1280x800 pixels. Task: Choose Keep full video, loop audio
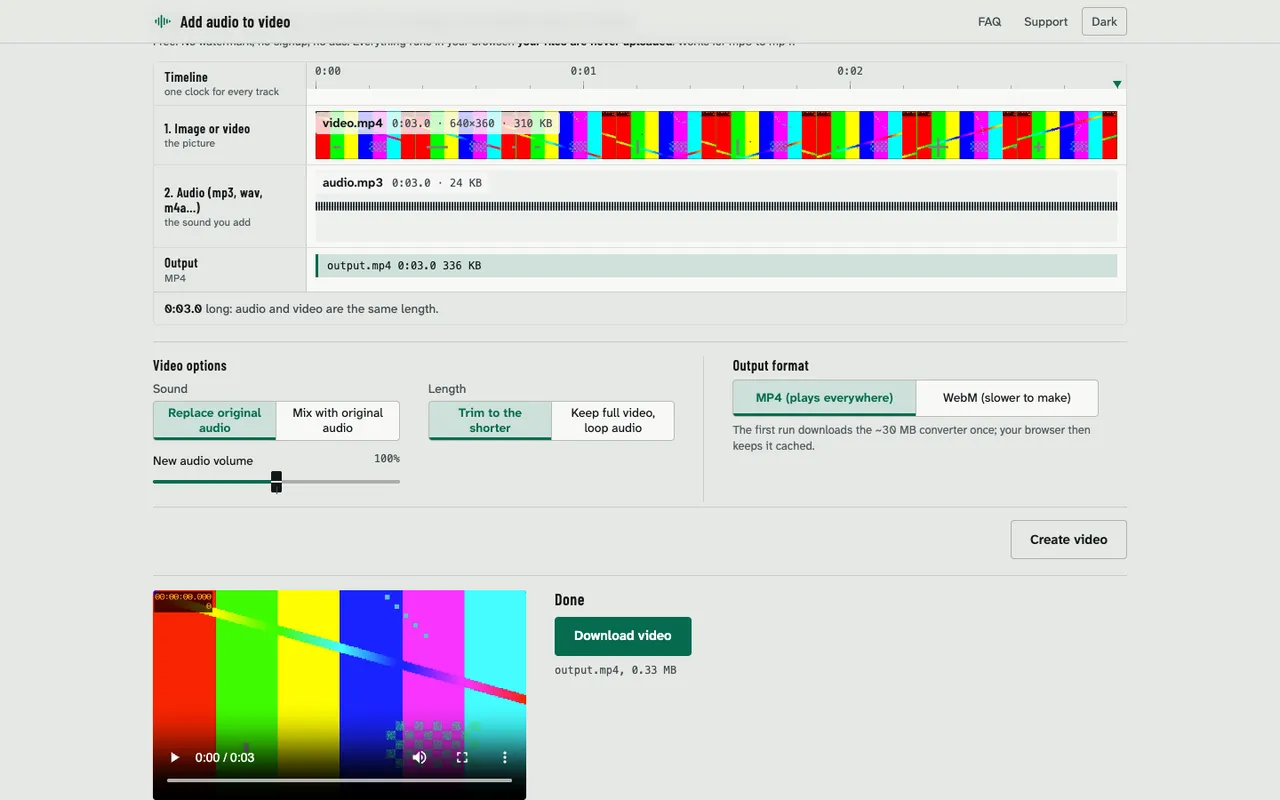[x=613, y=420]
